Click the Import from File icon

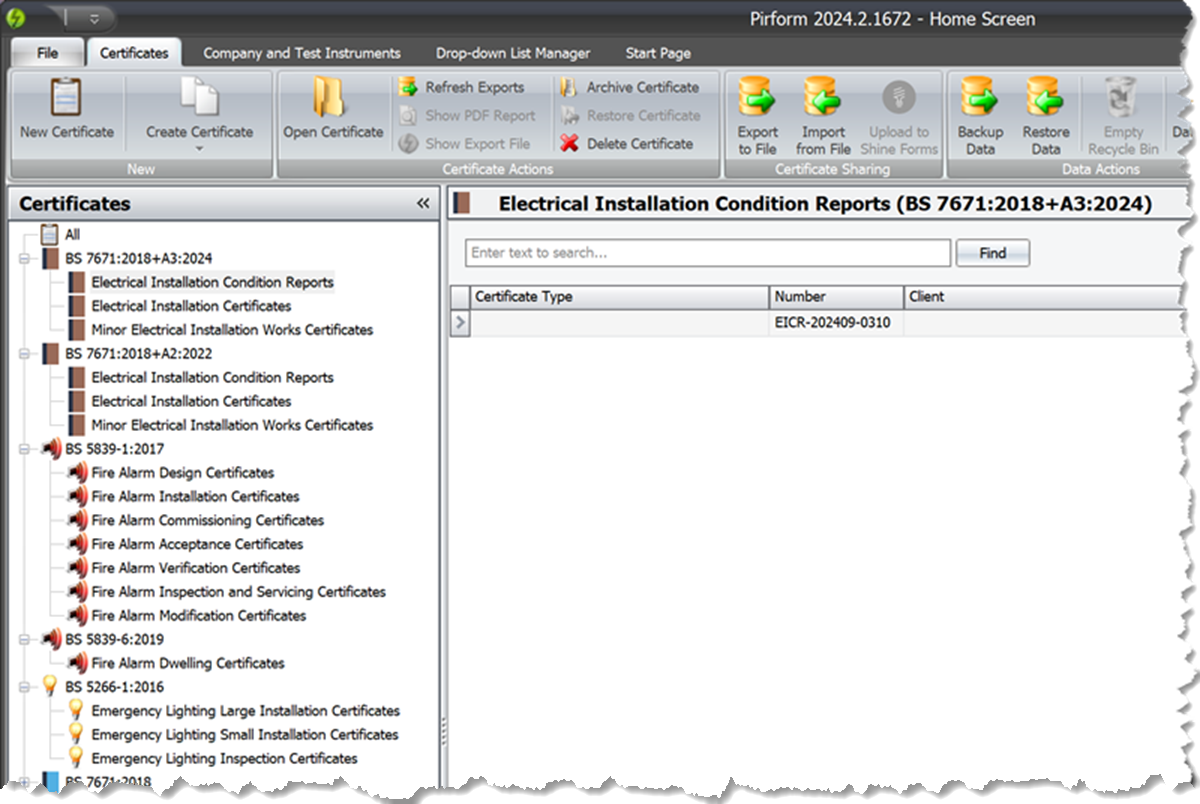(824, 100)
